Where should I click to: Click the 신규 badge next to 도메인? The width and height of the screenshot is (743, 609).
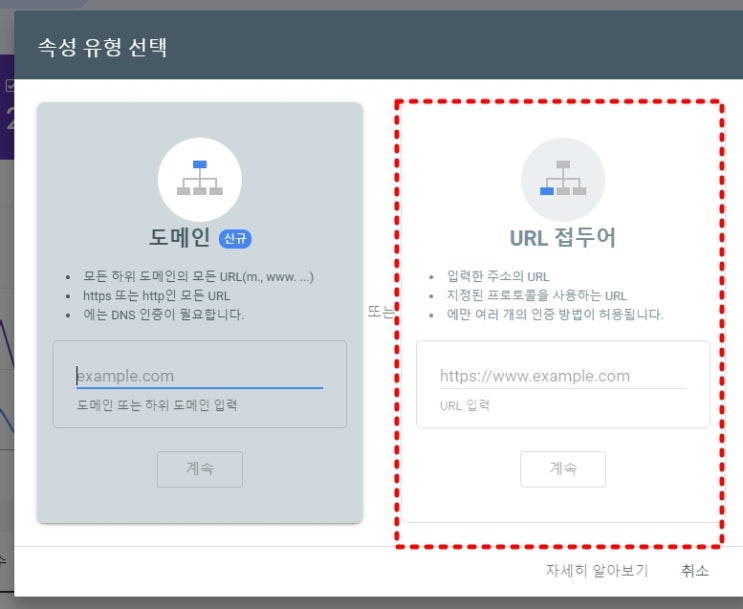(235, 238)
